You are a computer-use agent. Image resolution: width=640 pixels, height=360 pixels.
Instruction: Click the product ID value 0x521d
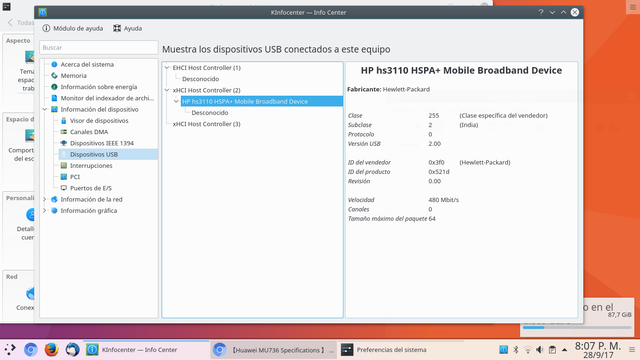(438, 172)
